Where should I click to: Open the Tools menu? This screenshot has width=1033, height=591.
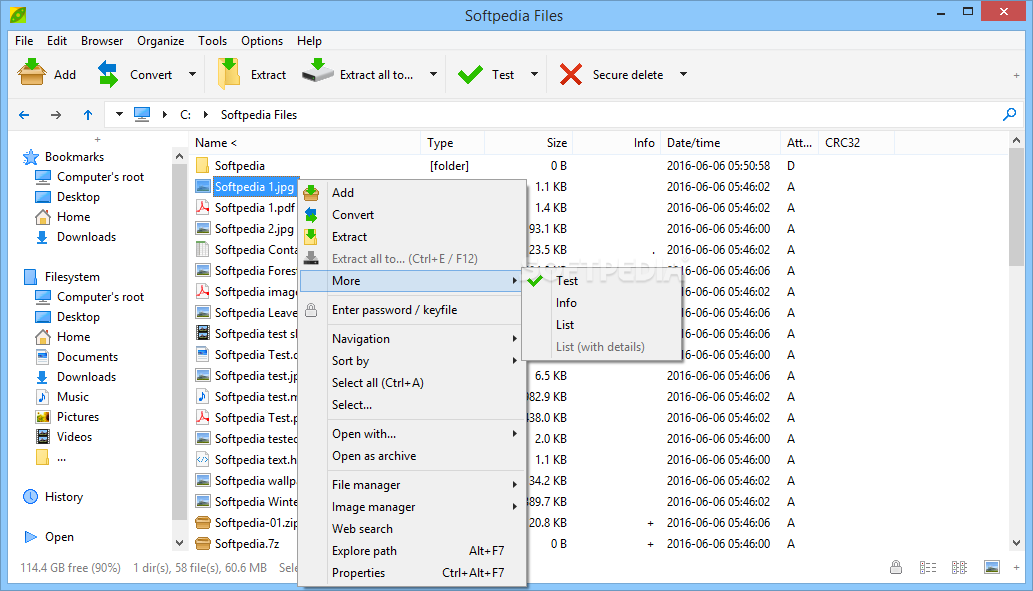point(212,41)
